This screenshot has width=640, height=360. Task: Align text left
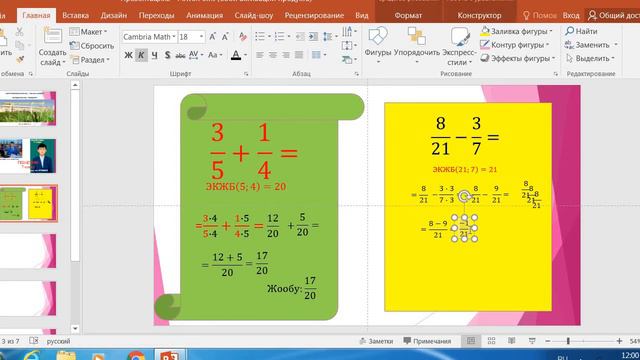click(x=260, y=55)
